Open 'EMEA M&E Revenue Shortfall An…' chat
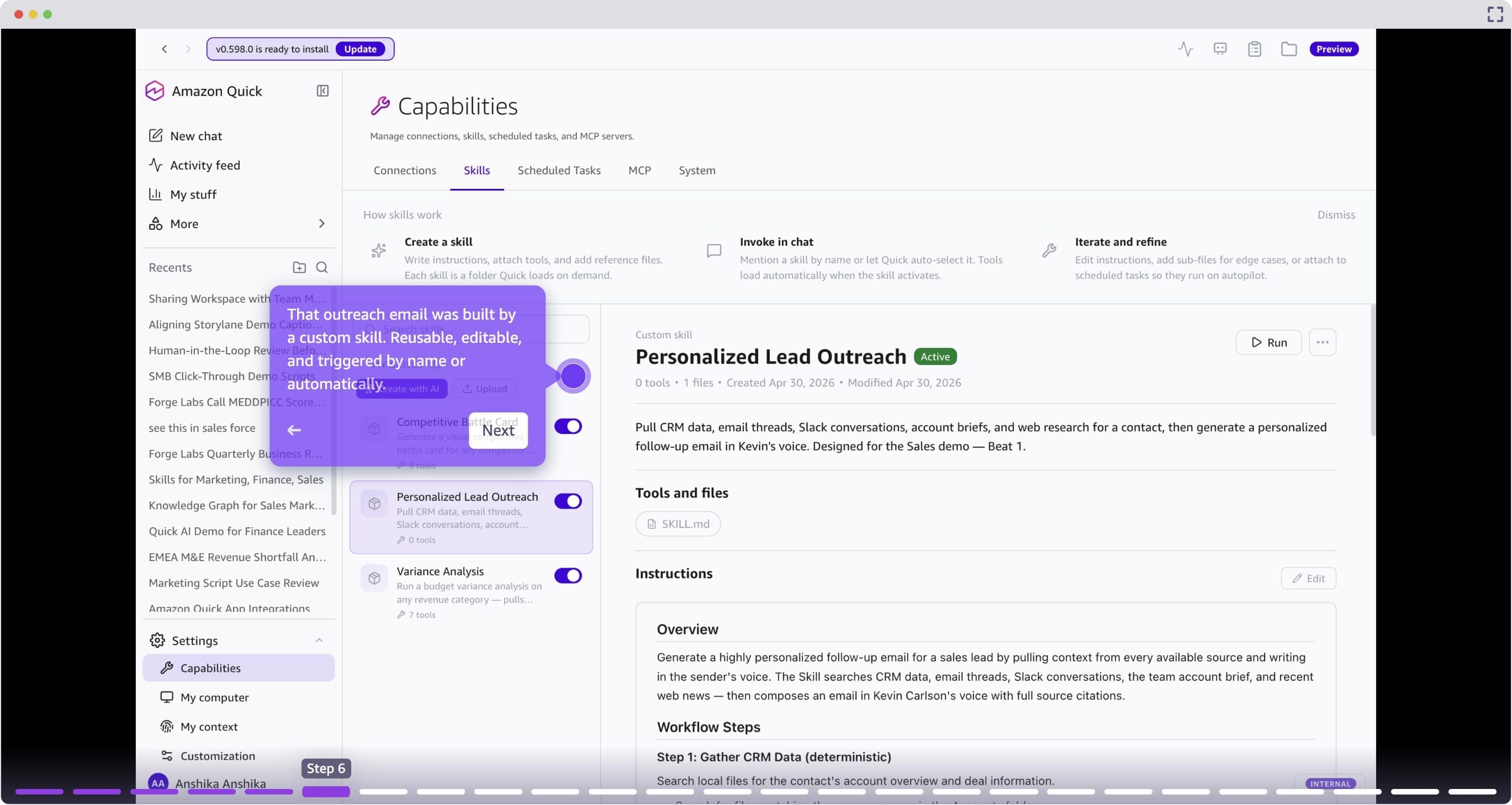This screenshot has width=1512, height=805. coord(237,557)
